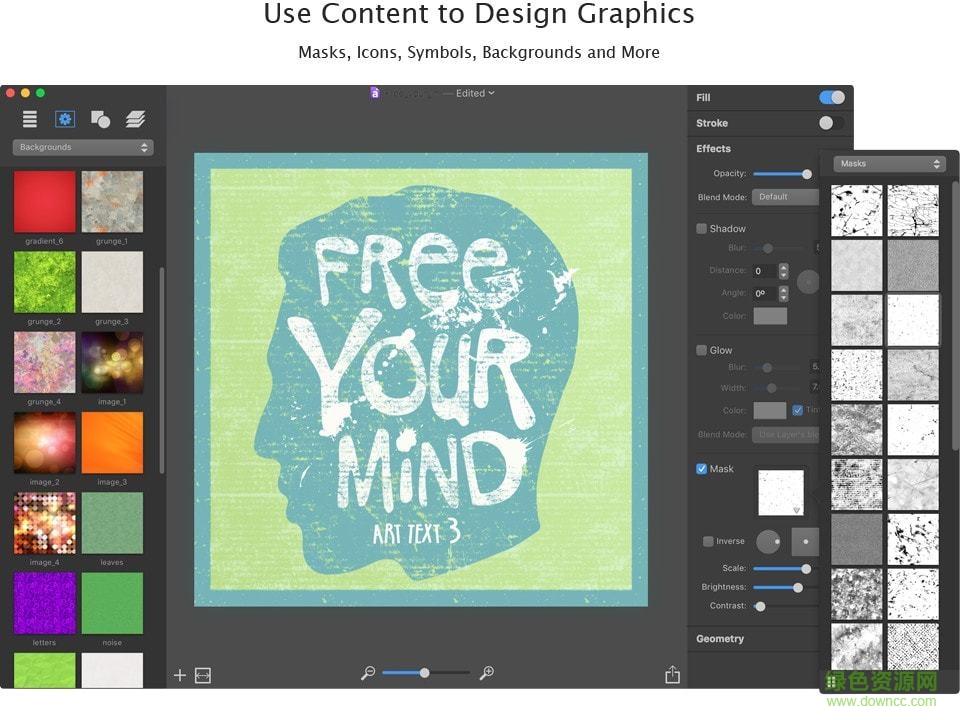This screenshot has width=960, height=720.
Task: Click the zoom out magnifier icon
Action: point(368,674)
